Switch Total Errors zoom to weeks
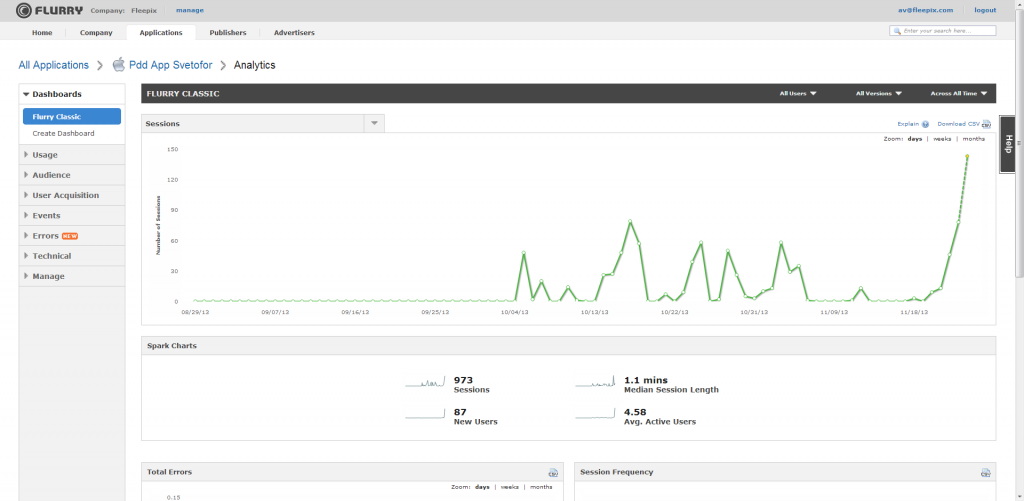Screen dimensions: 1024x501 509,487
